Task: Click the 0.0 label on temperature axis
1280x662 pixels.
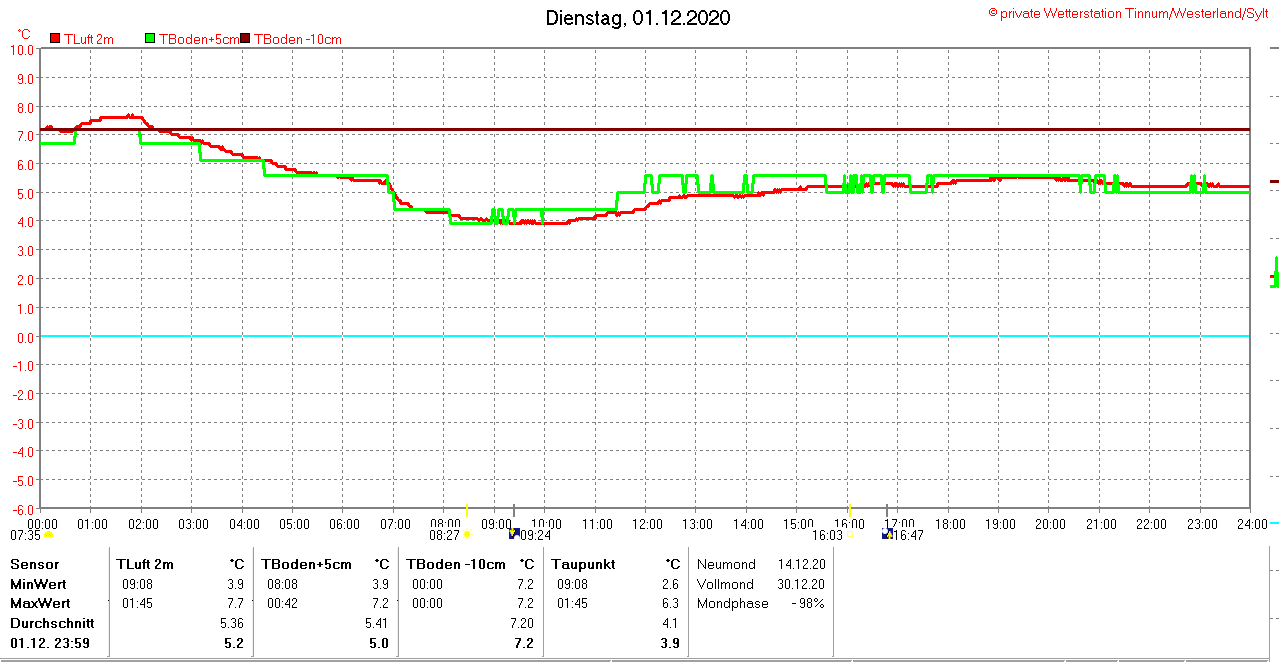Action: [x=22, y=337]
